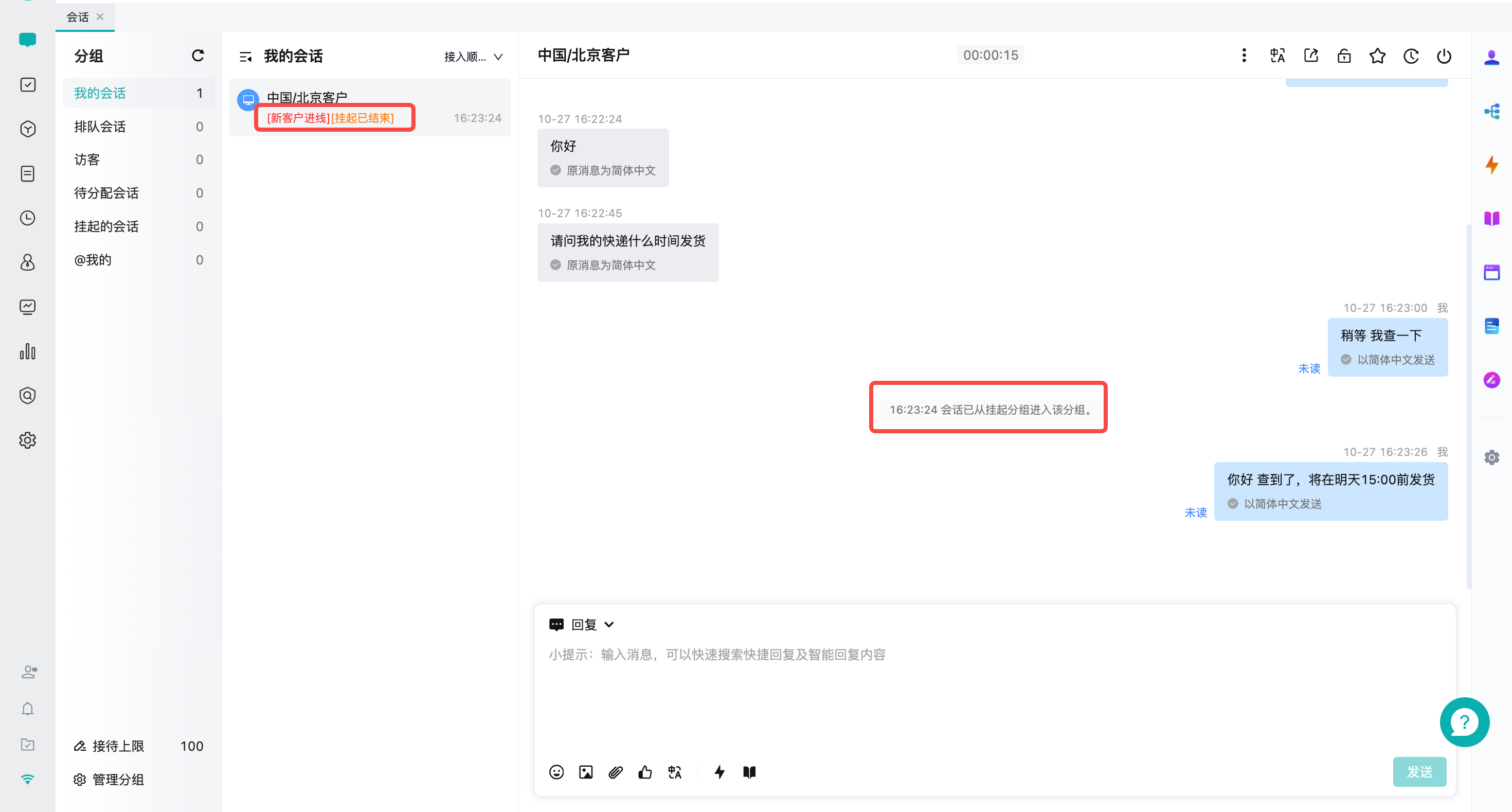
Task: Send a like with the thumbs-up icon
Action: tap(645, 772)
